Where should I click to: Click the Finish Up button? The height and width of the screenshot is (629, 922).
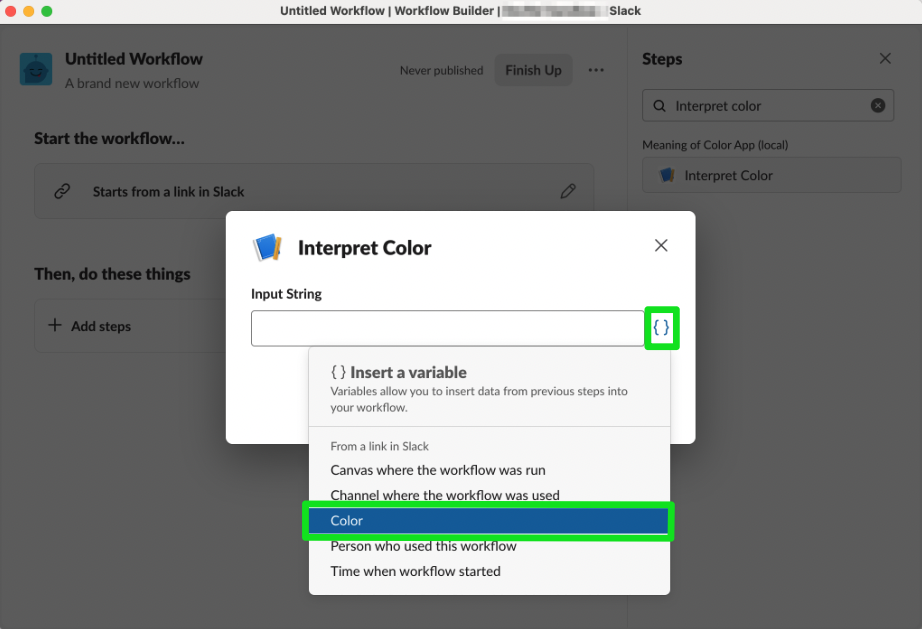pos(532,69)
